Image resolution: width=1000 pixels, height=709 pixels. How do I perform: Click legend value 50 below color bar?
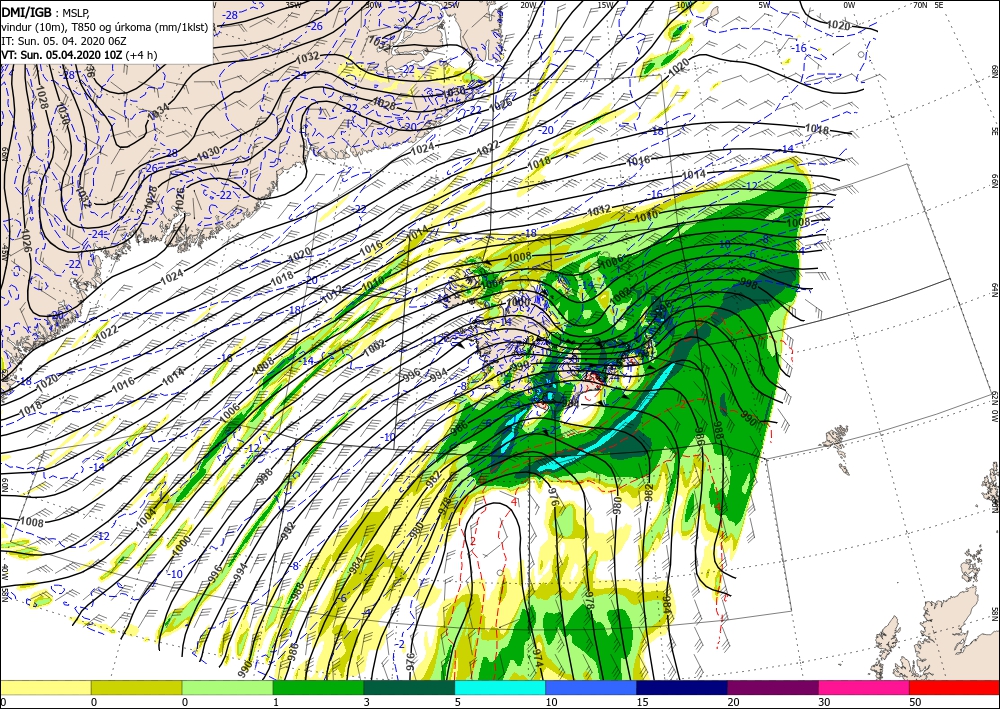(915, 702)
